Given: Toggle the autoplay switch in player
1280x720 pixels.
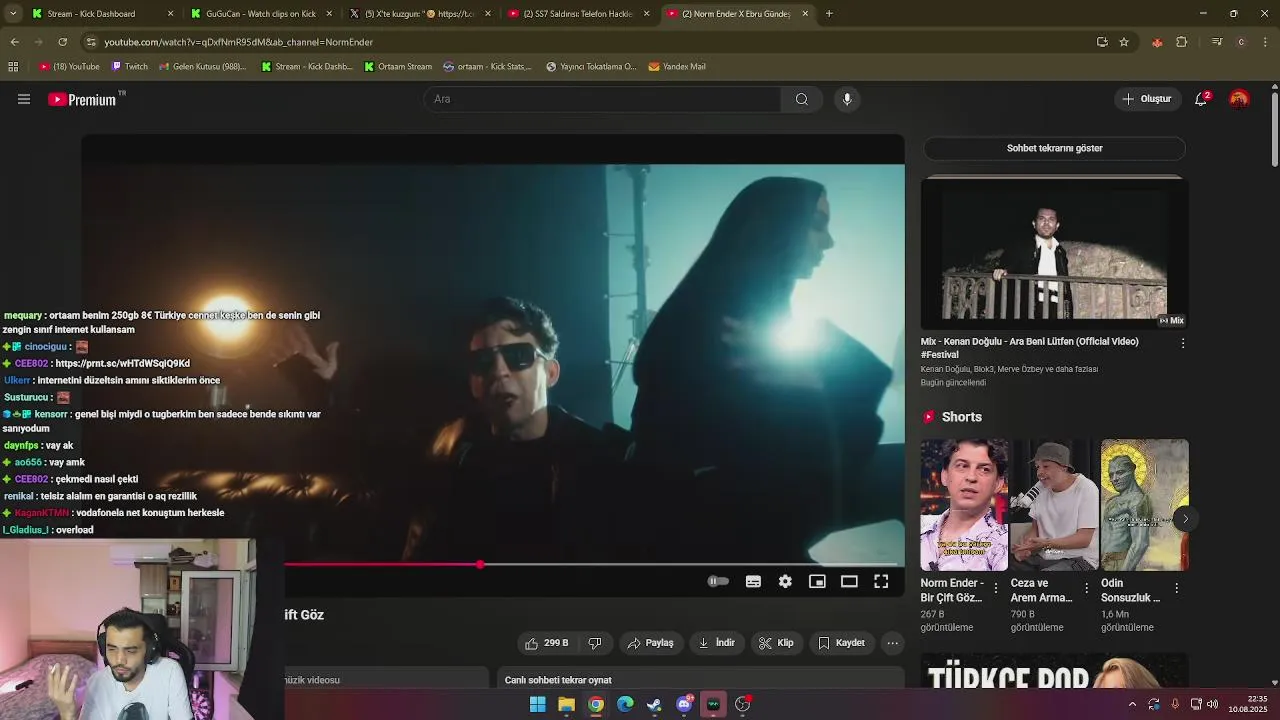Looking at the screenshot, I should pos(718,581).
